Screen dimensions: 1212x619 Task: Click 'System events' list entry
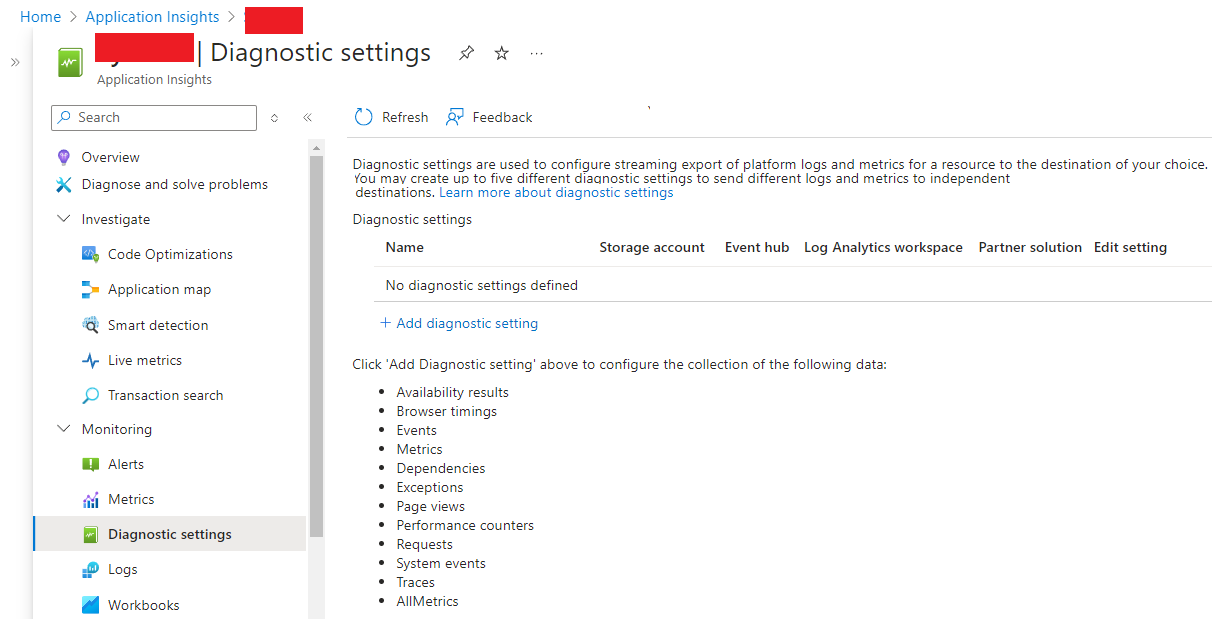(x=441, y=563)
